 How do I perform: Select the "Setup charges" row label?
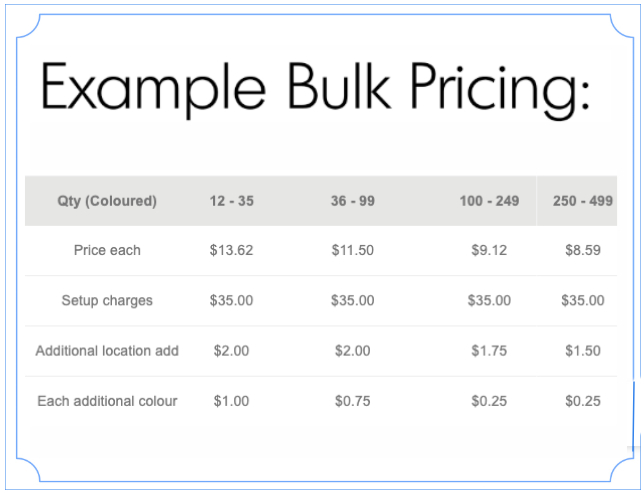pos(107,300)
